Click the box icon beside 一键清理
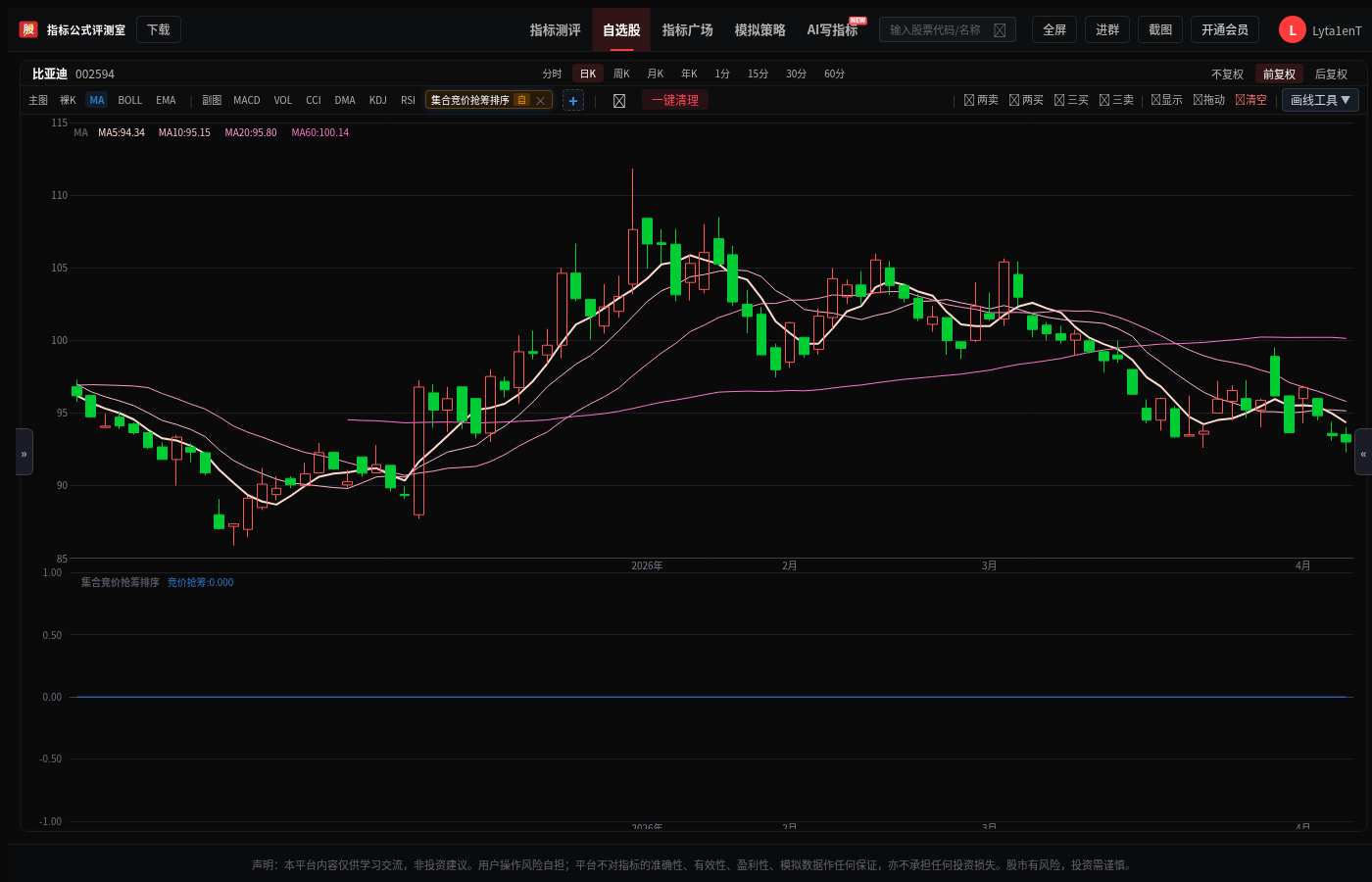The image size is (1372, 882). tap(619, 100)
